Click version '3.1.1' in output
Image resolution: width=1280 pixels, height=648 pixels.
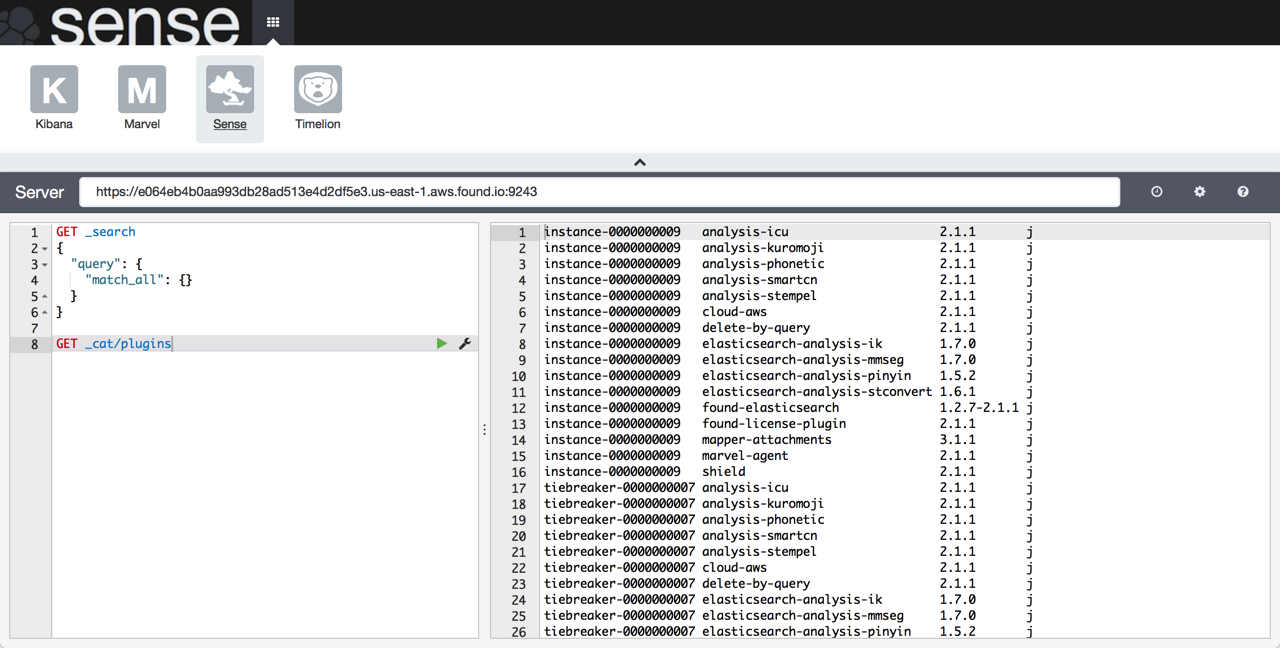958,440
